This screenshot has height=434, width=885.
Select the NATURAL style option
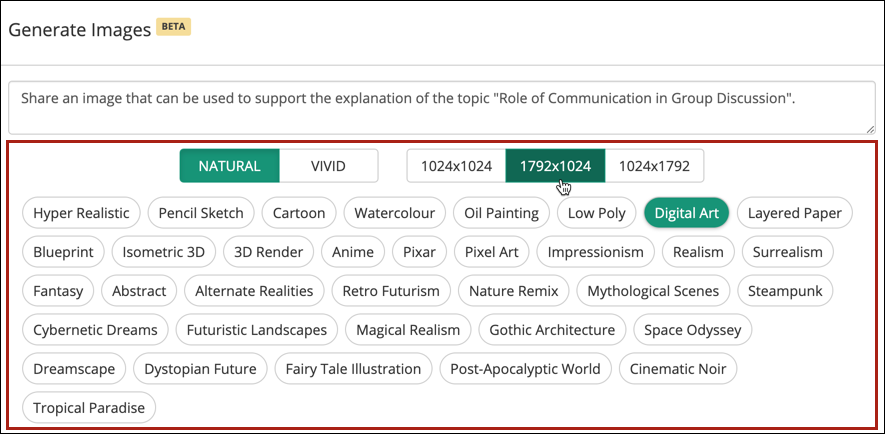[x=229, y=166]
